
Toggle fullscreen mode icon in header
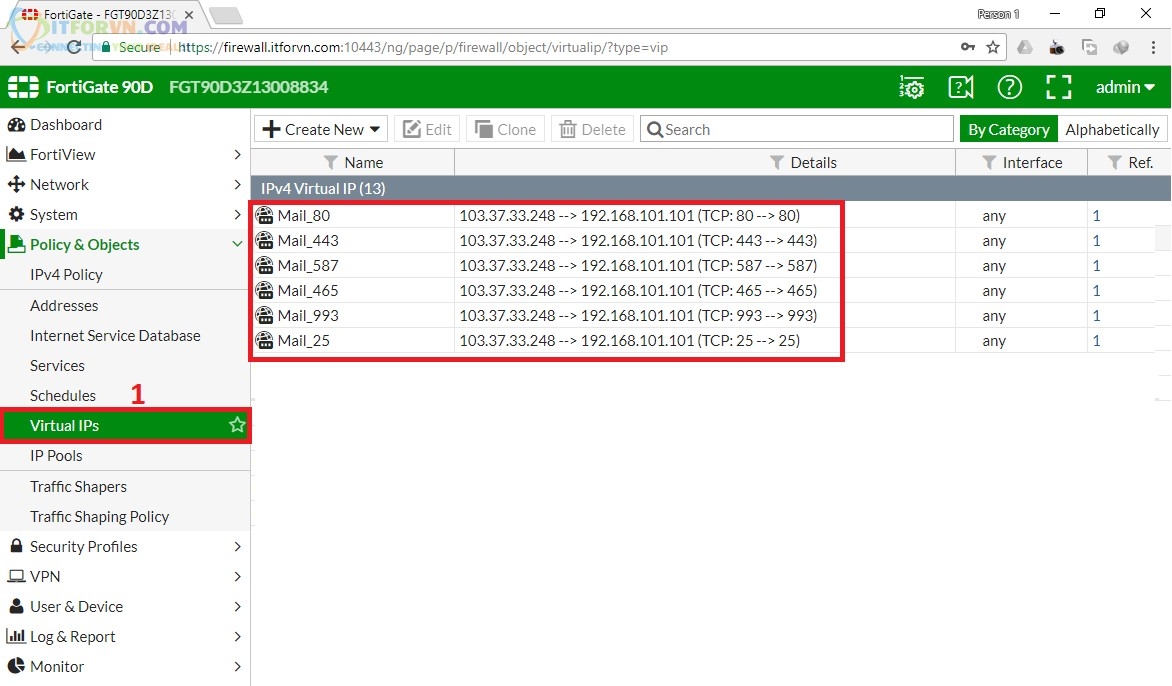[1058, 87]
